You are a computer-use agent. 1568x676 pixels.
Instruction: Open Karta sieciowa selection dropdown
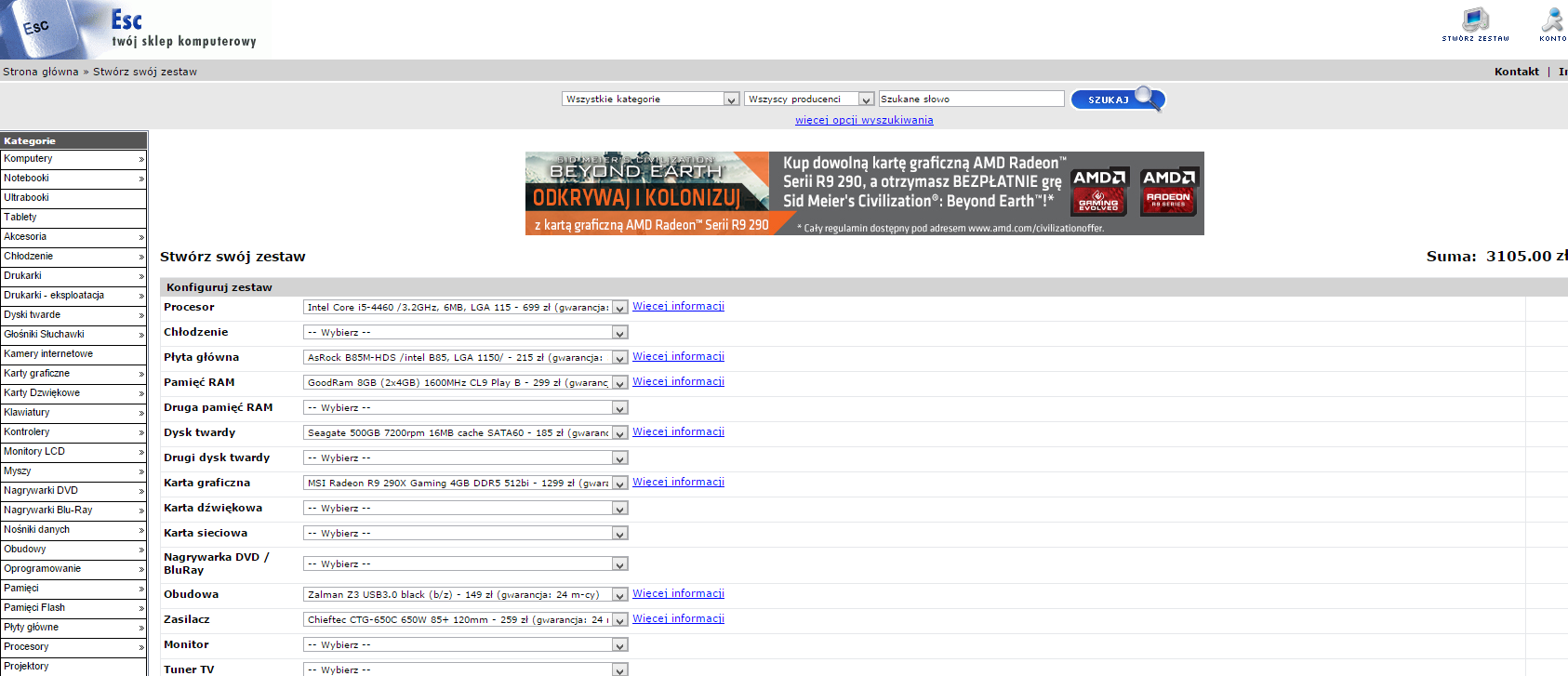point(466,533)
